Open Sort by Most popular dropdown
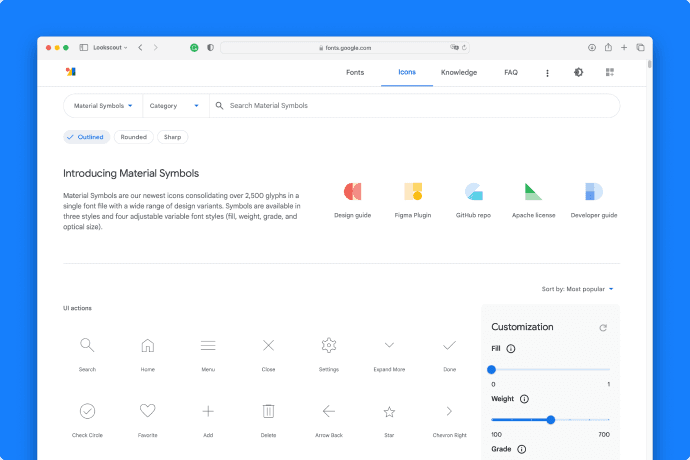 (577, 289)
